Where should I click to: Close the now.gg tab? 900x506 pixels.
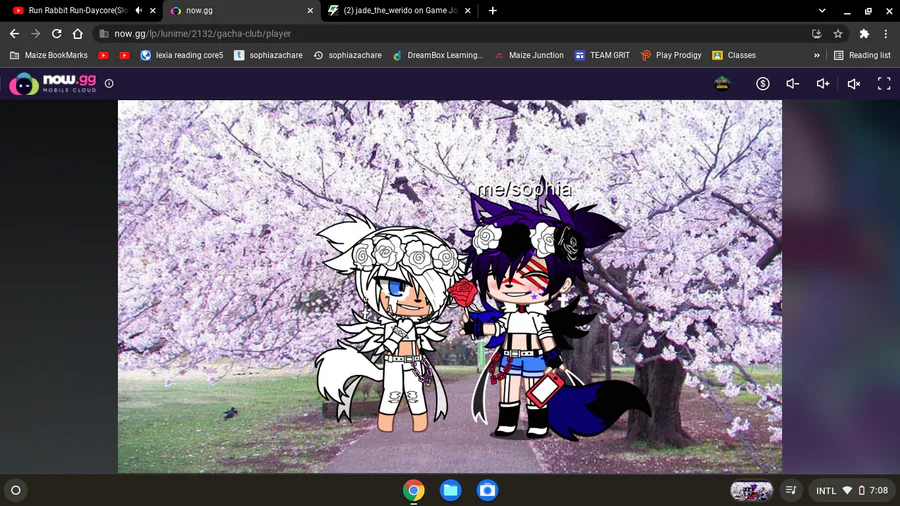pos(310,10)
